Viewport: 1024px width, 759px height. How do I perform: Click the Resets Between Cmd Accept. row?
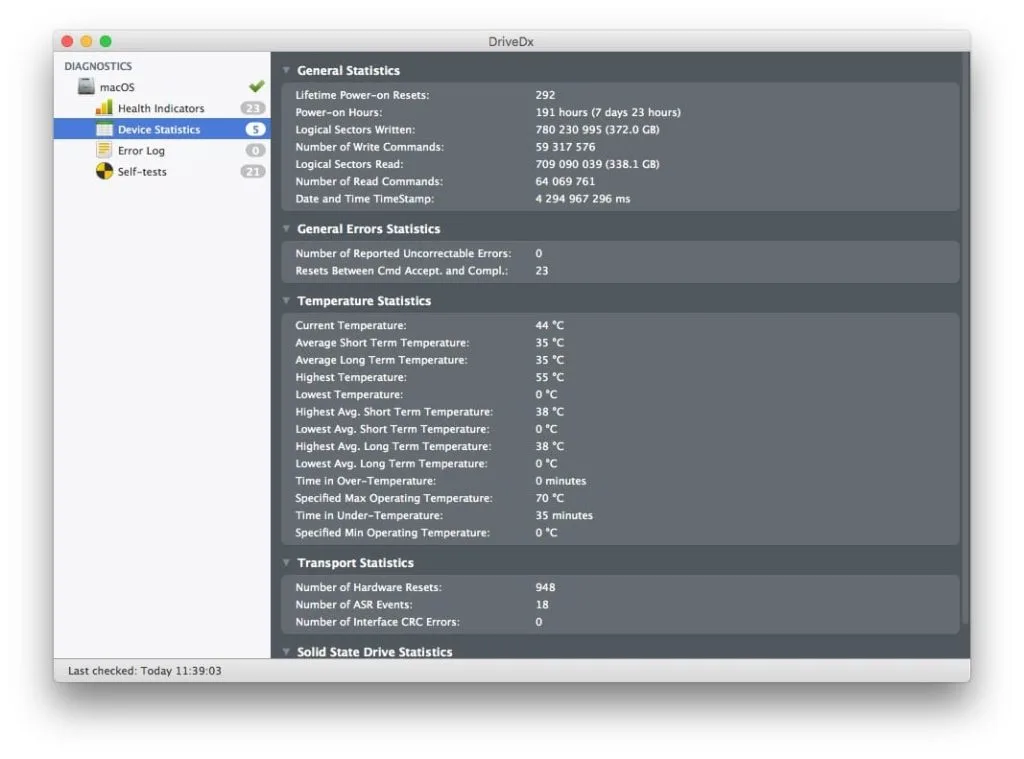click(620, 270)
